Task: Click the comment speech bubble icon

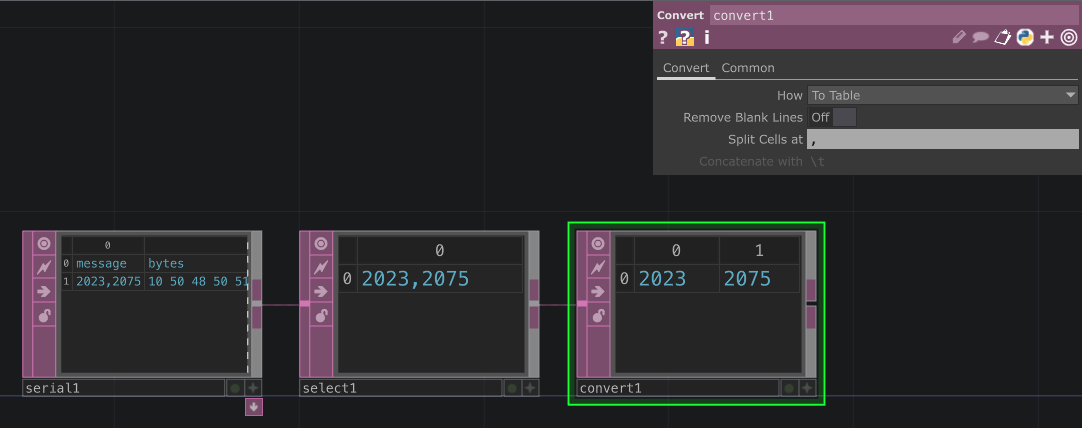Action: (x=981, y=38)
